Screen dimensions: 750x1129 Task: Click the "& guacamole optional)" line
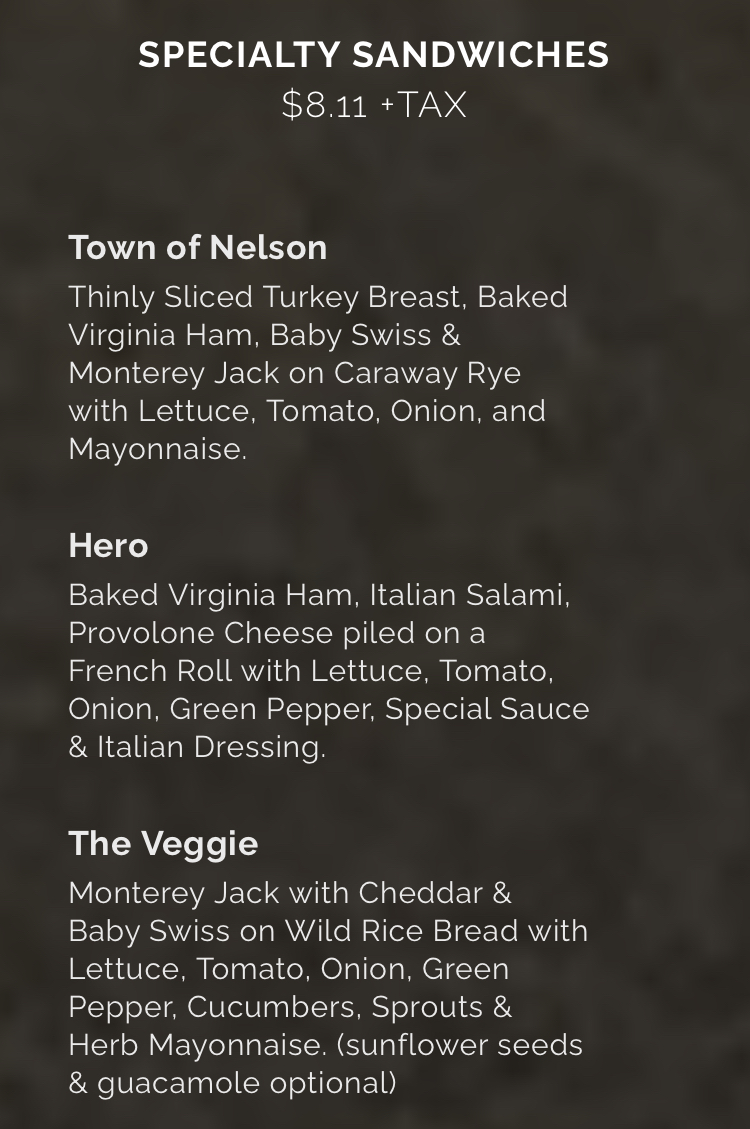(x=232, y=1082)
